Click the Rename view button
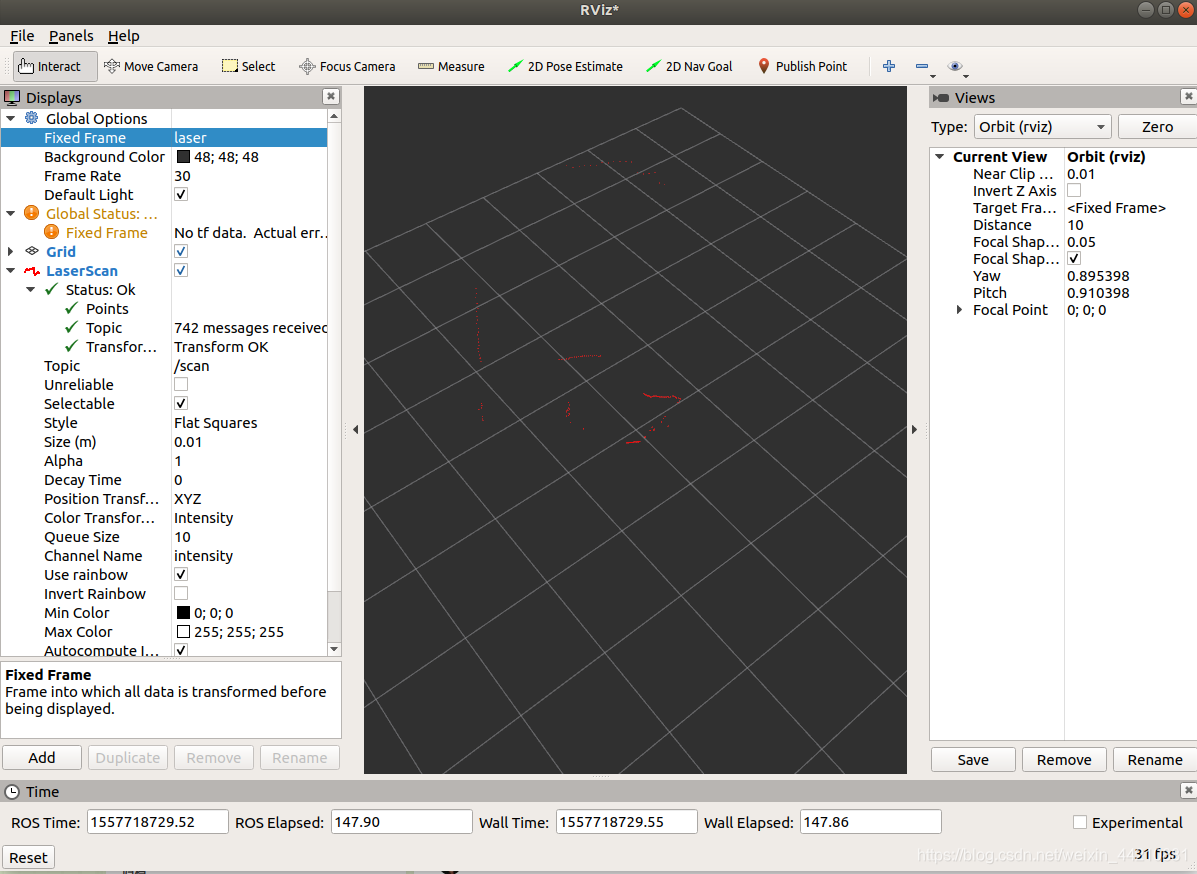The width and height of the screenshot is (1197, 874). point(1155,760)
